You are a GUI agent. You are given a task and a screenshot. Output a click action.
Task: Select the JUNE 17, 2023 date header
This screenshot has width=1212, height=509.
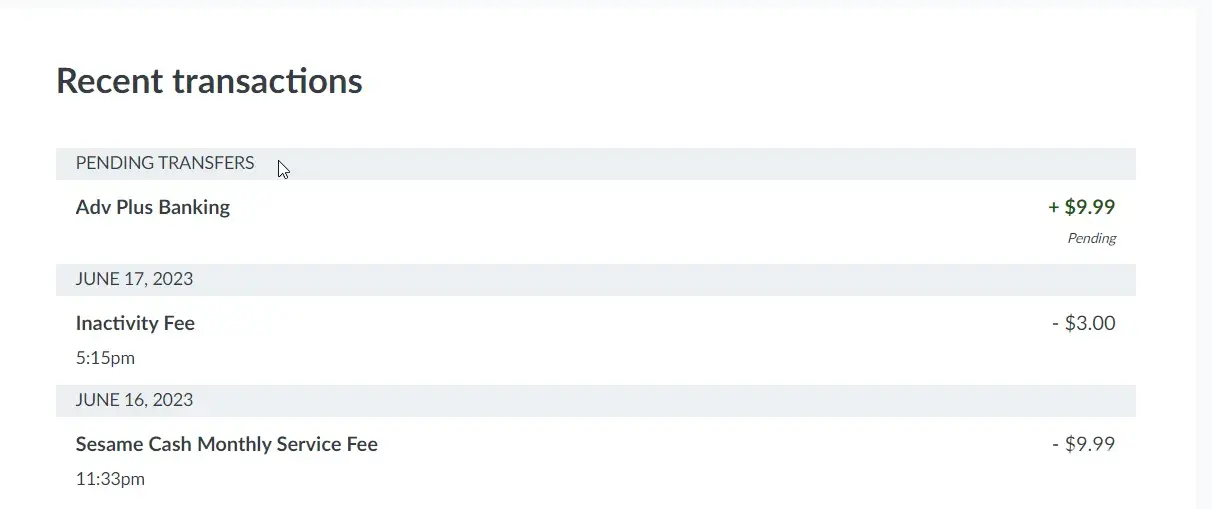pos(134,279)
